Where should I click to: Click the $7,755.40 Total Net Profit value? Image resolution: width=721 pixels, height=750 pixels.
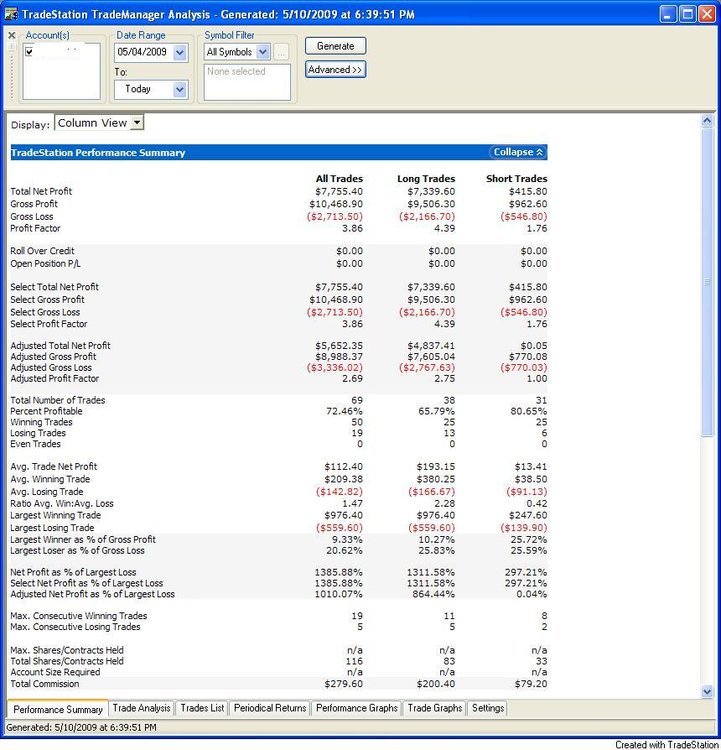click(339, 191)
